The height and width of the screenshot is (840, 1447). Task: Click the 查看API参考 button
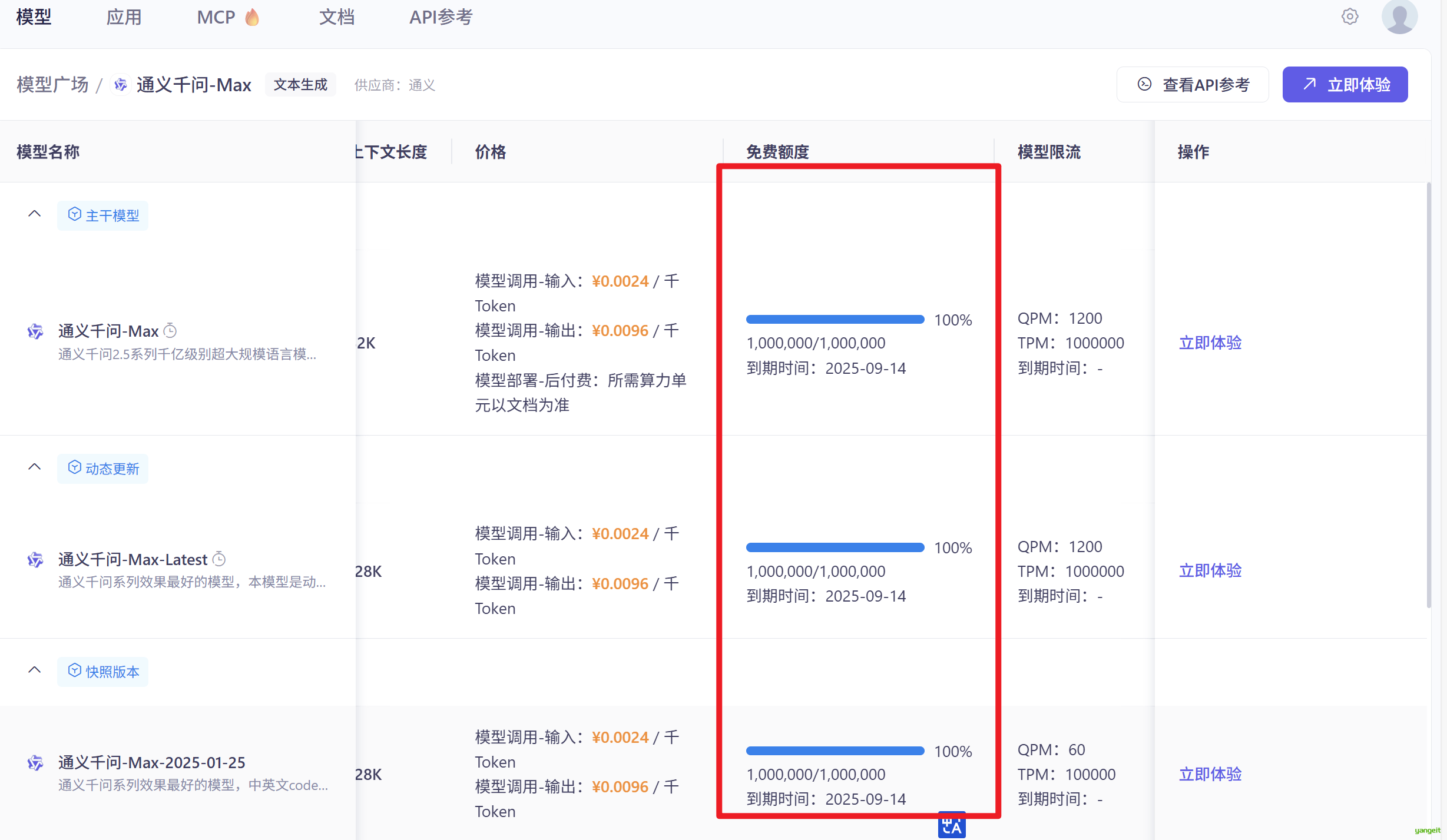pyautogui.click(x=1193, y=85)
